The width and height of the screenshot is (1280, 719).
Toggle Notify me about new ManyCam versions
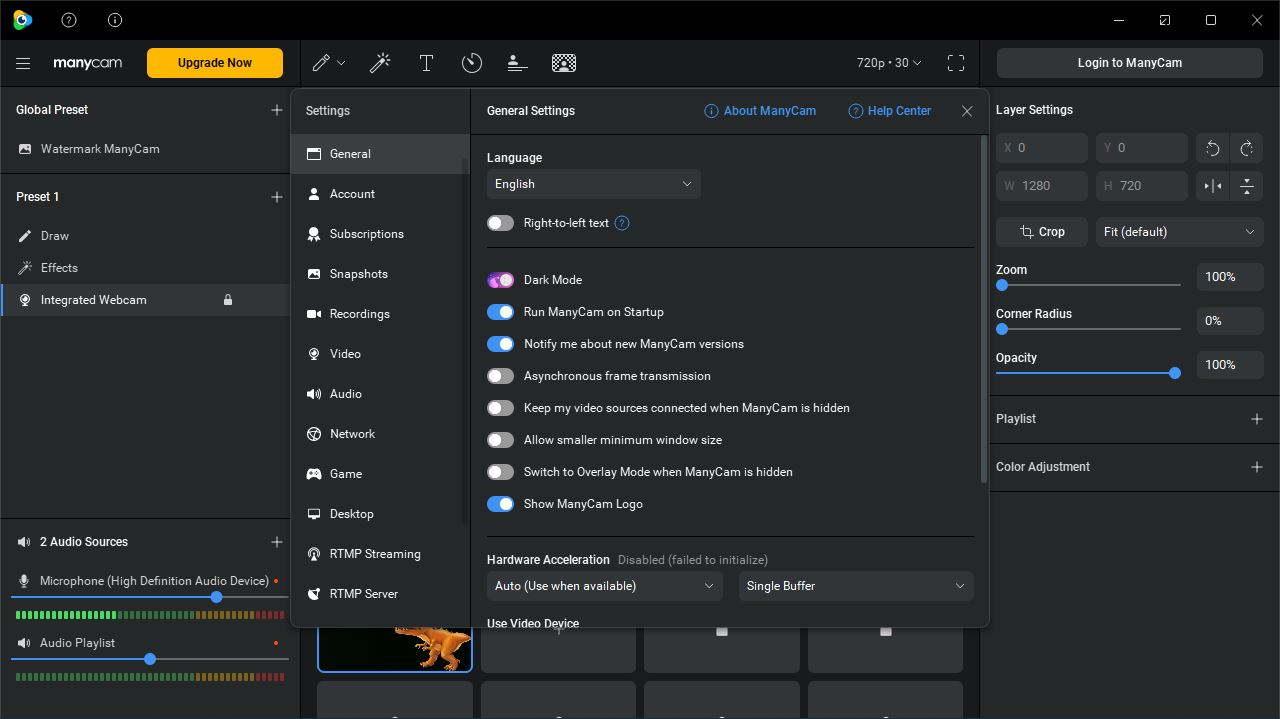pyautogui.click(x=500, y=344)
